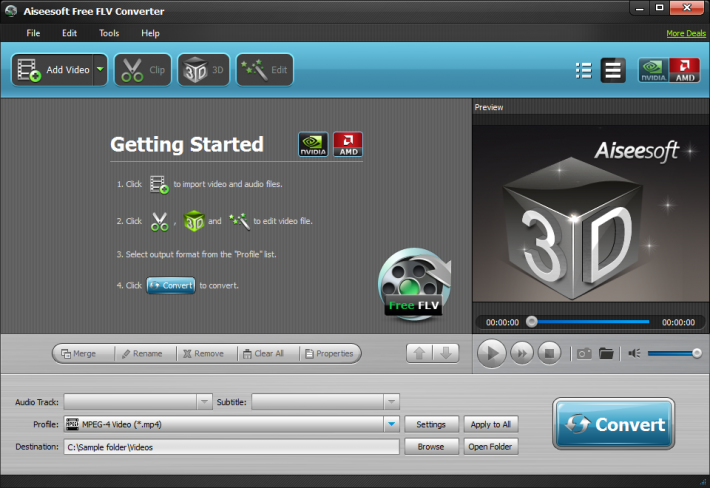The height and width of the screenshot is (488, 710).
Task: Click the large Convert button
Action: pos(614,424)
